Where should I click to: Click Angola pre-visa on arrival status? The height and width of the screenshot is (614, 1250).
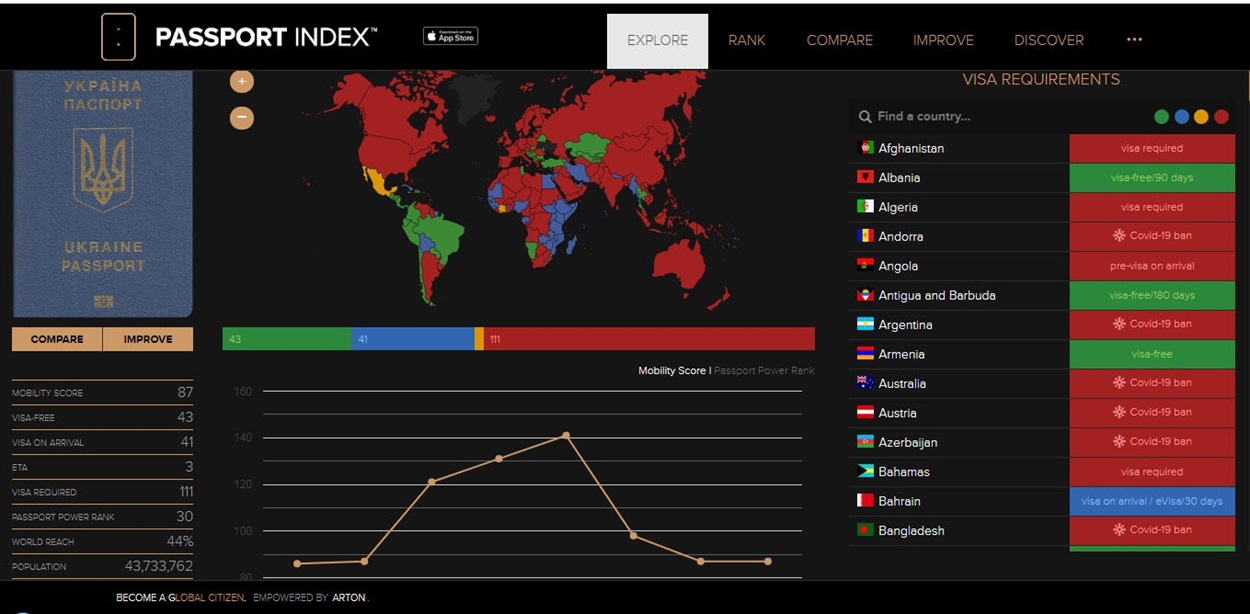click(x=1152, y=266)
